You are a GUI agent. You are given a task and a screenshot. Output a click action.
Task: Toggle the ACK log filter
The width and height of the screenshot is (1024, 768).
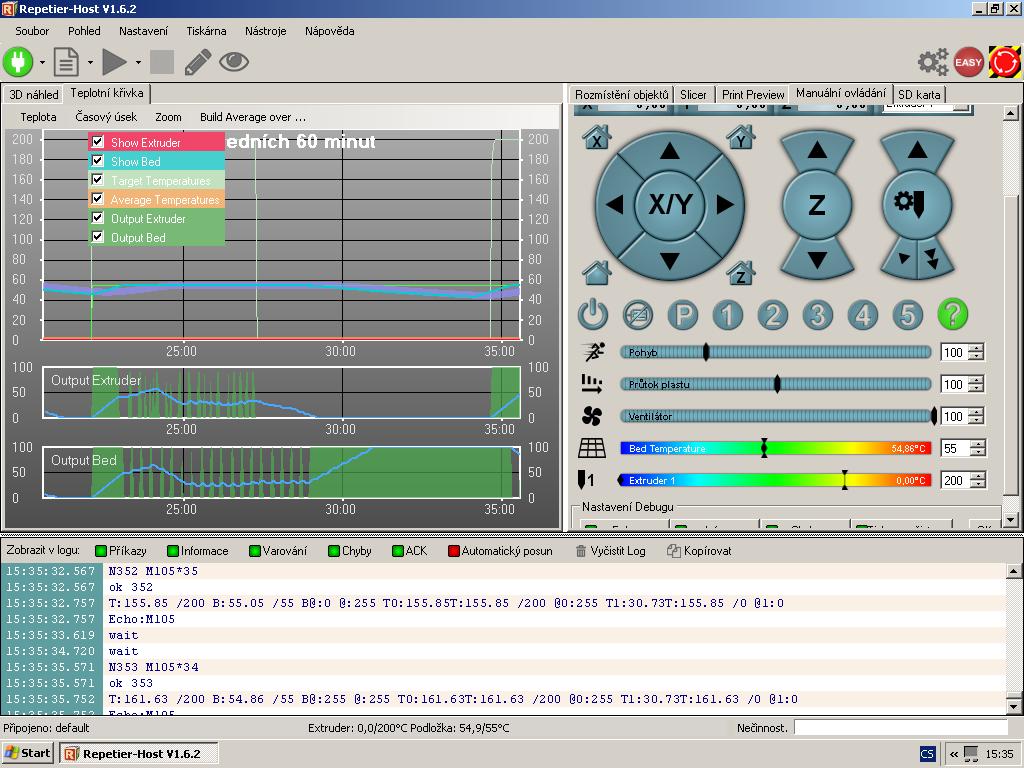click(x=409, y=551)
